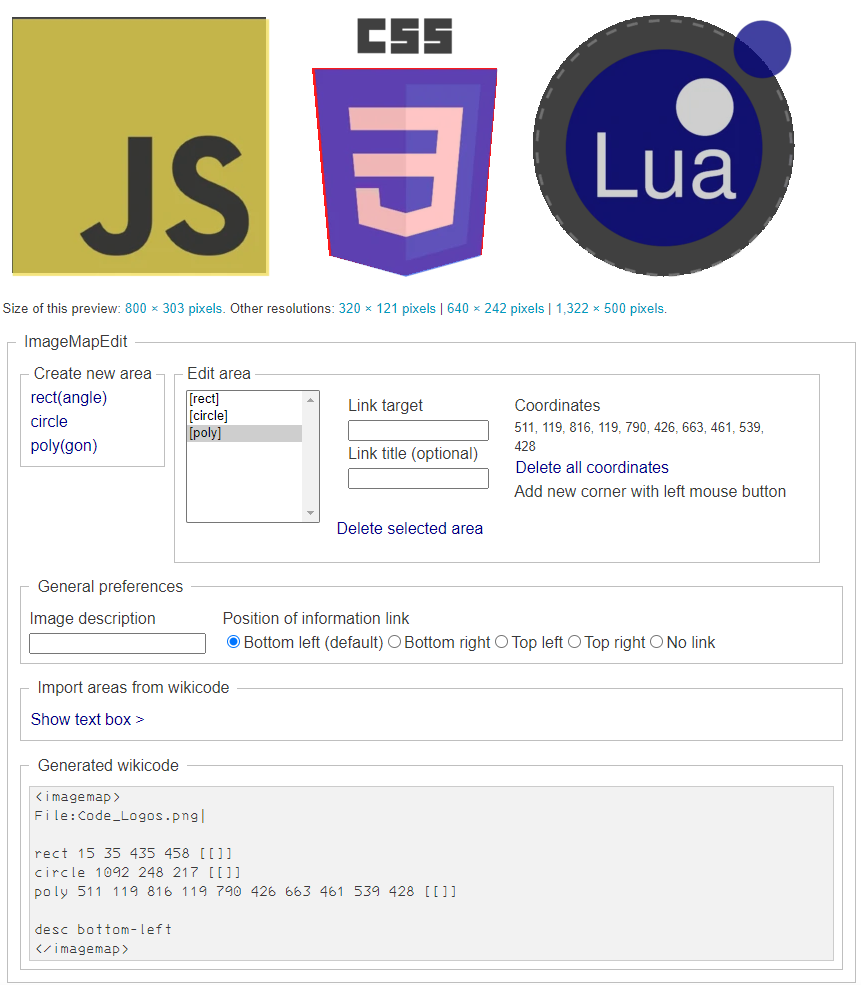Click the JS logo in the image
861x985 pixels.
coord(140,146)
